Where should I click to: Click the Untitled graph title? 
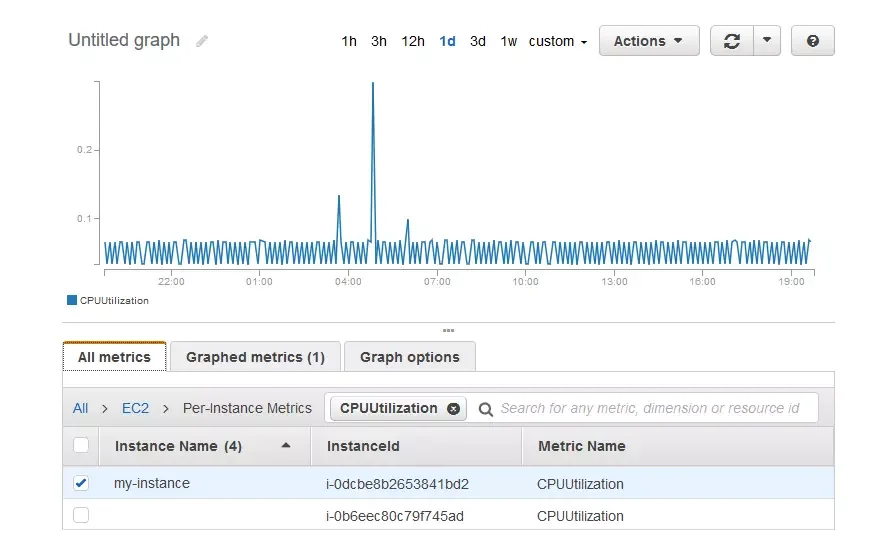(124, 40)
